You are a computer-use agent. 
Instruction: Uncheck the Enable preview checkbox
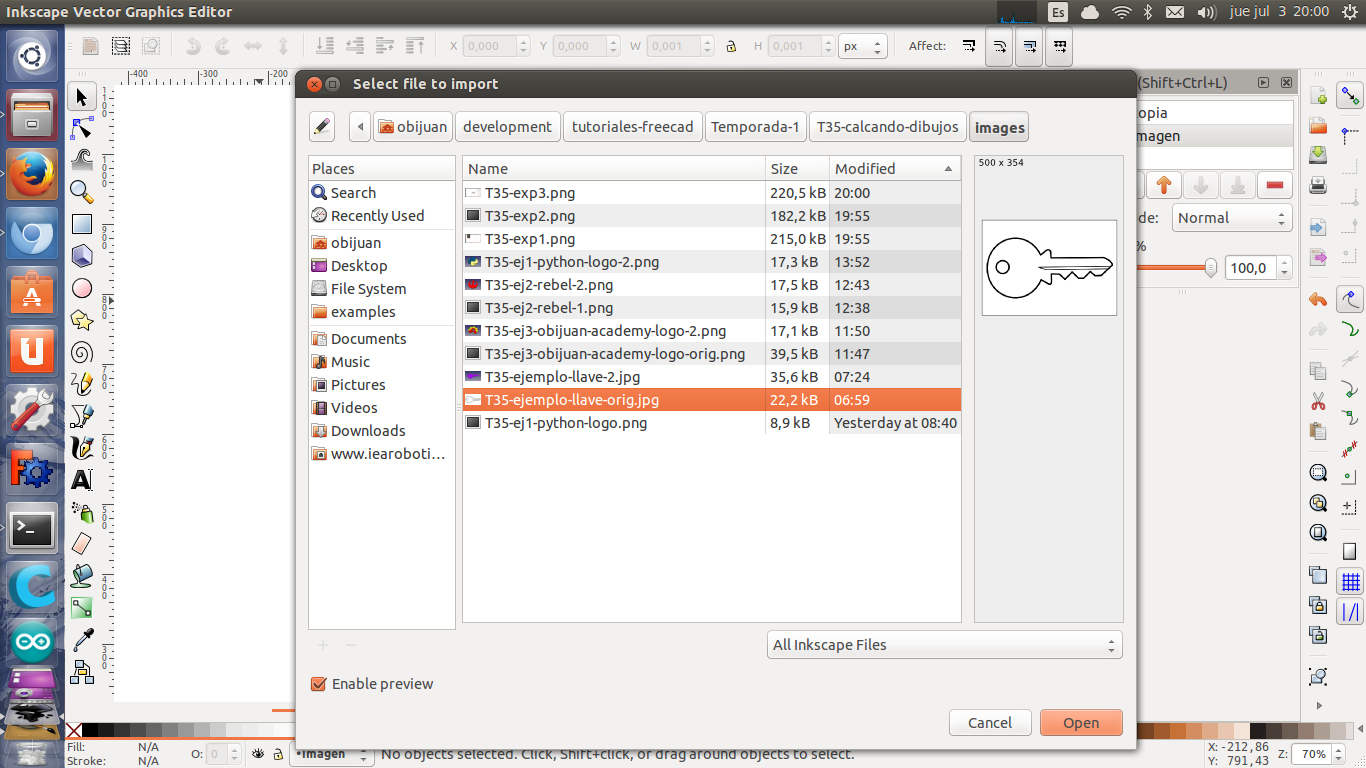point(319,684)
